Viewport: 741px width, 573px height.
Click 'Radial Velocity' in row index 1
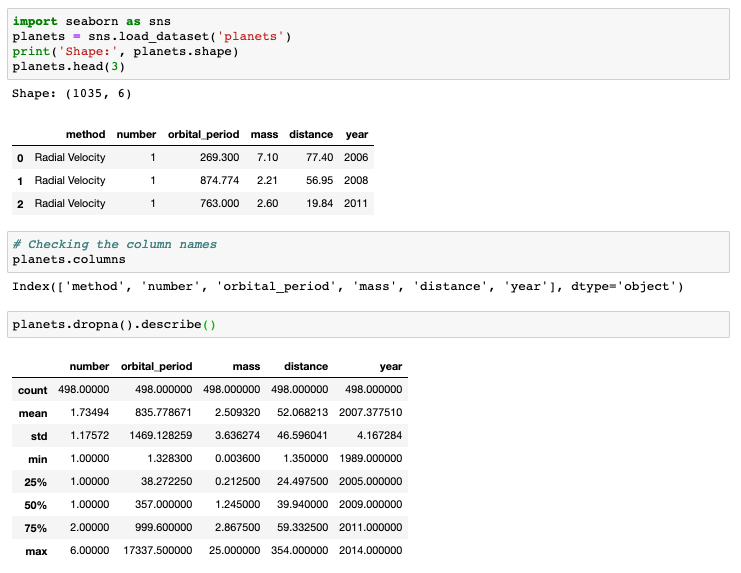click(70, 180)
